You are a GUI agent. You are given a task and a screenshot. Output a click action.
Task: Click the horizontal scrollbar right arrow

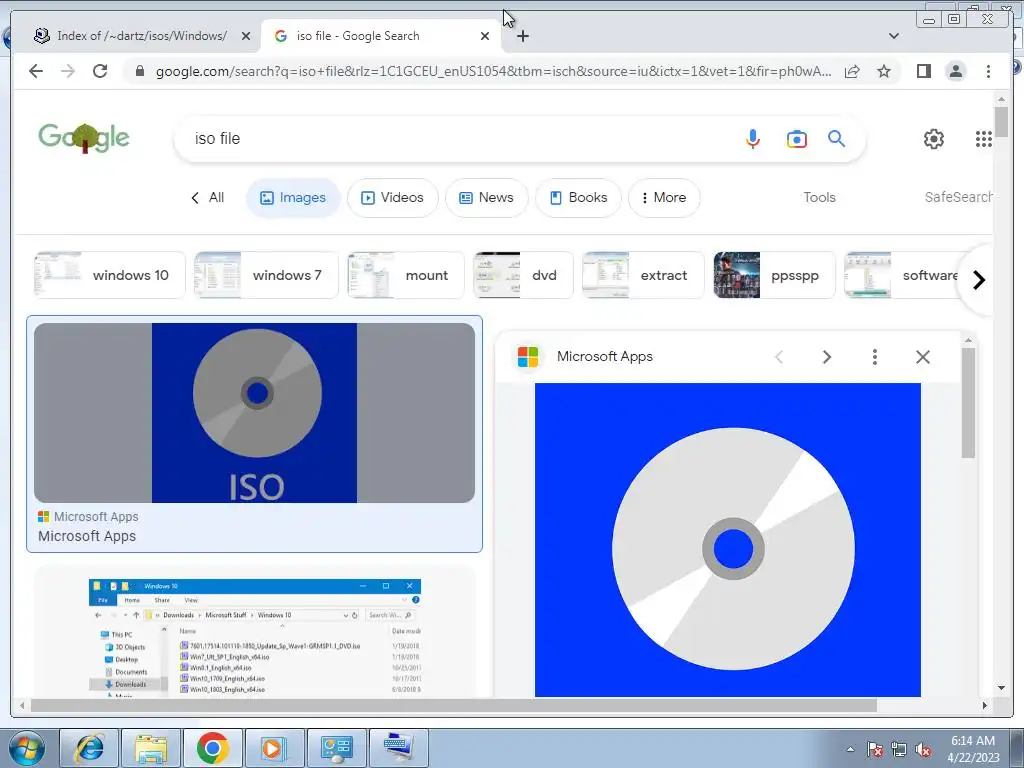(985, 705)
